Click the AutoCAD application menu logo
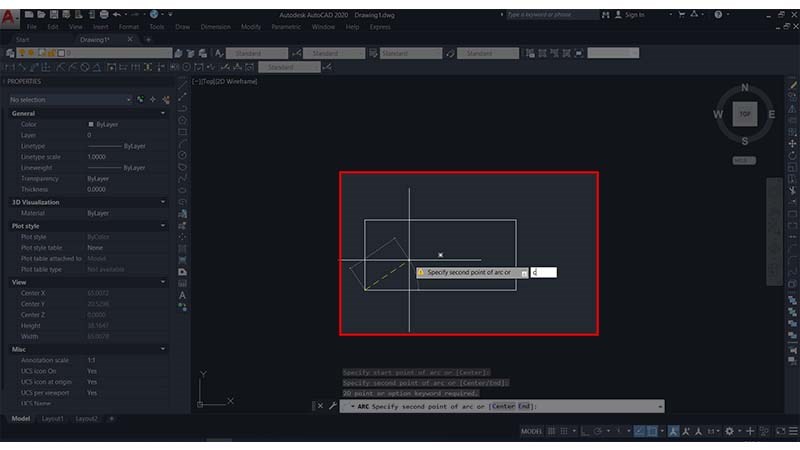 [x=9, y=17]
